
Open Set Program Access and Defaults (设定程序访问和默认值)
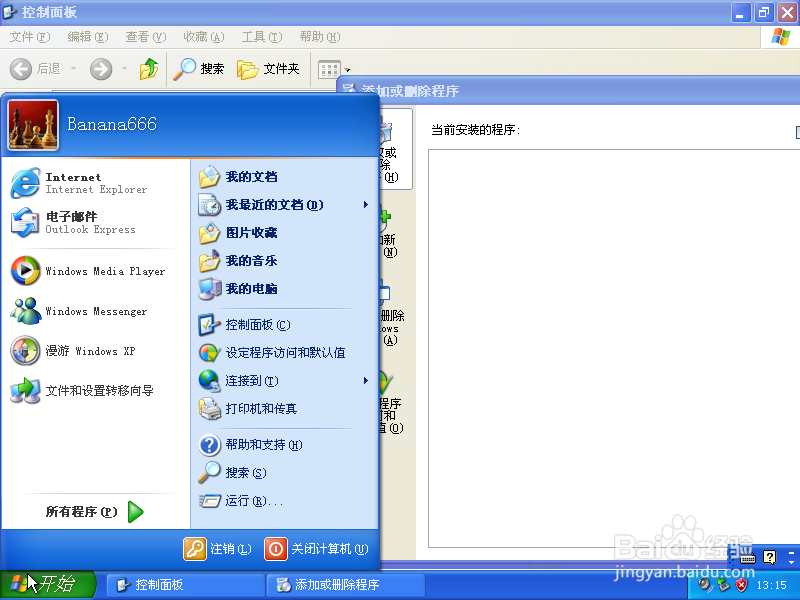[285, 353]
